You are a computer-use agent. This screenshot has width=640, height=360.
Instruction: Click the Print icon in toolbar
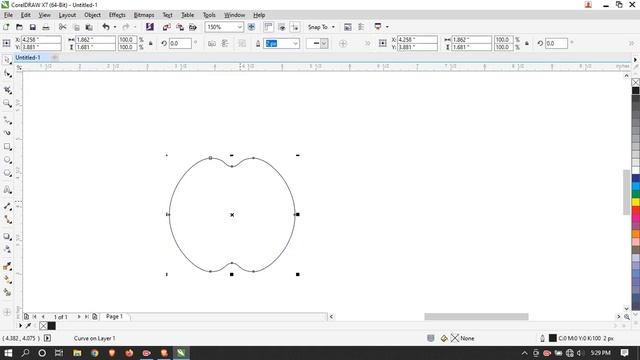click(46, 27)
